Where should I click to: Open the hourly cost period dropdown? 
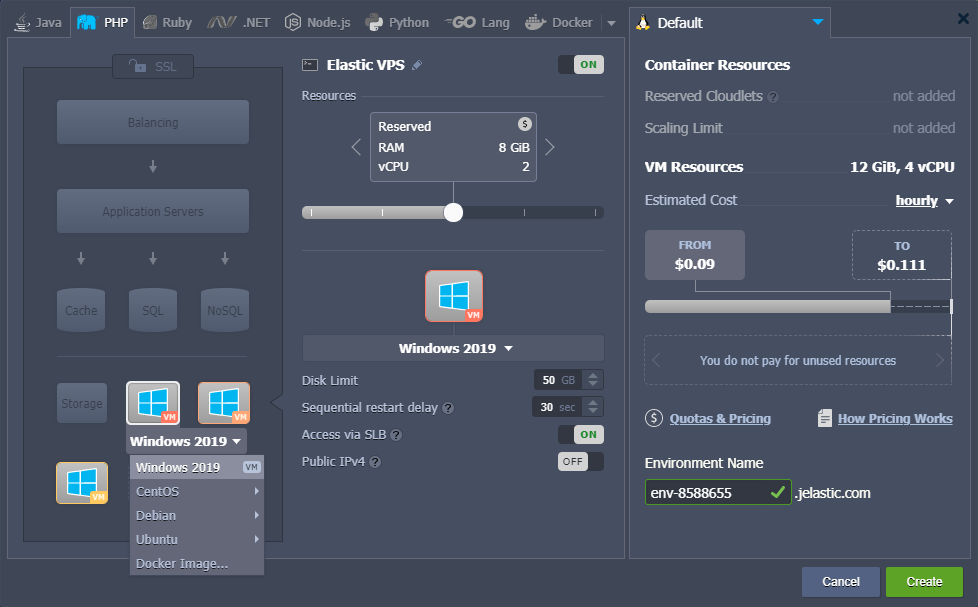pyautogui.click(x=924, y=200)
